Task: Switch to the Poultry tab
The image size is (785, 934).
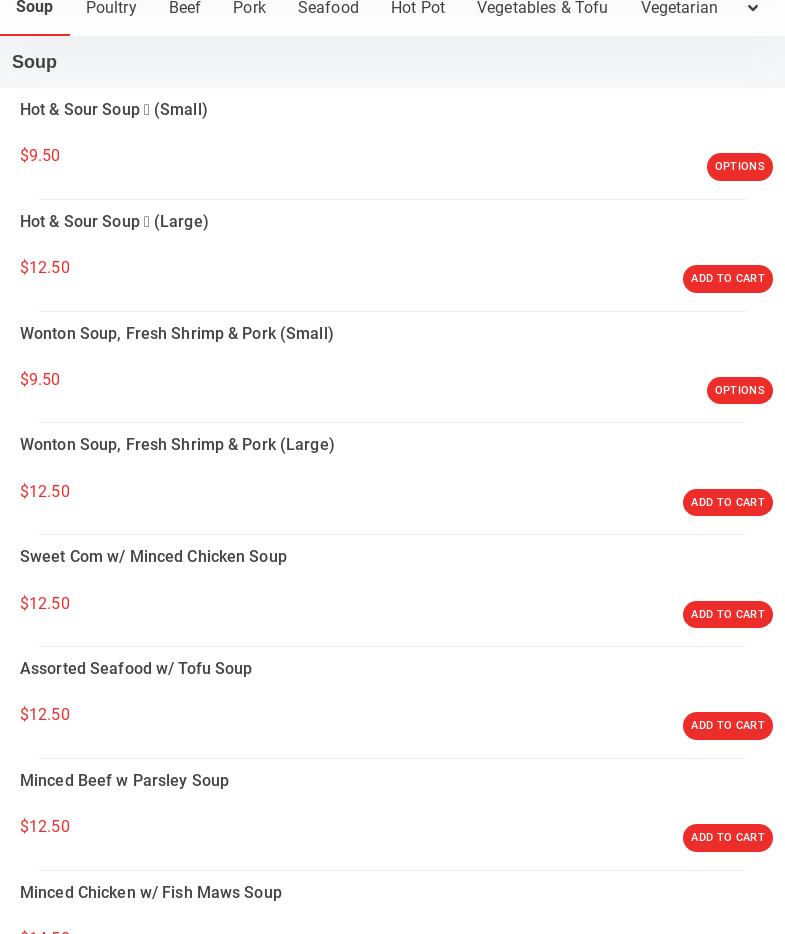Action: (x=111, y=9)
